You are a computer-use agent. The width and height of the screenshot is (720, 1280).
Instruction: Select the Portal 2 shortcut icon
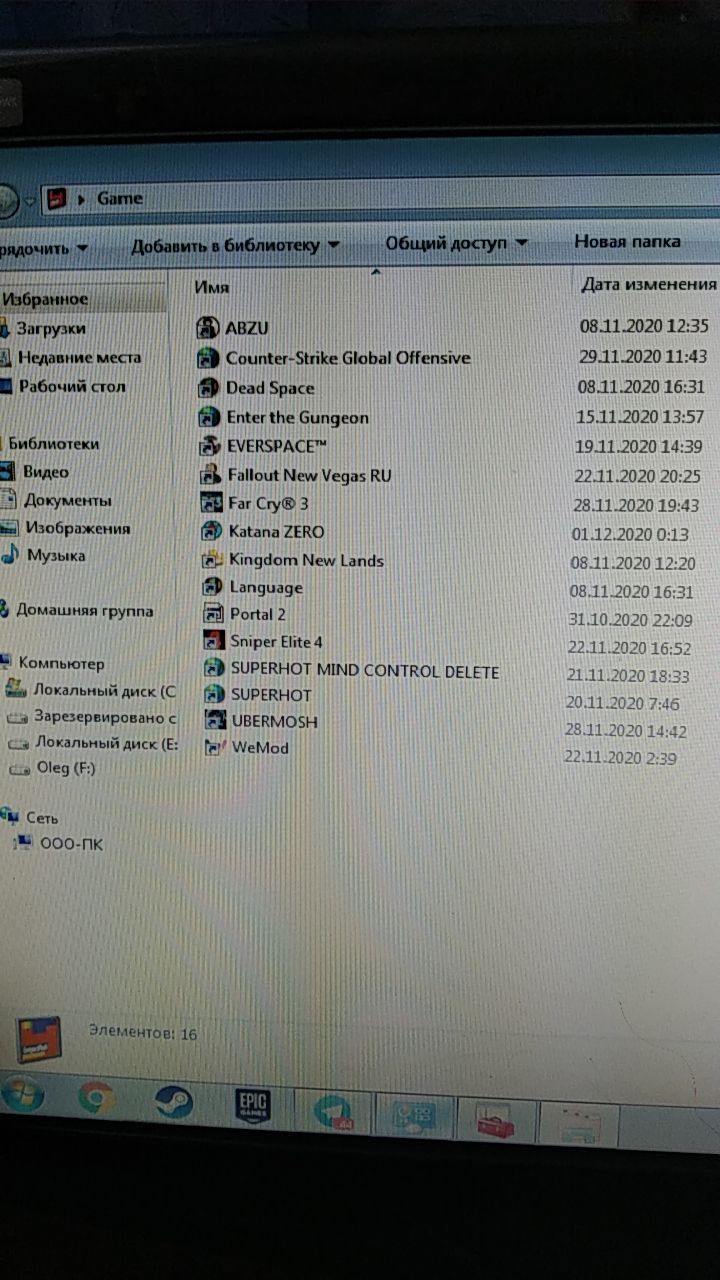pos(213,614)
